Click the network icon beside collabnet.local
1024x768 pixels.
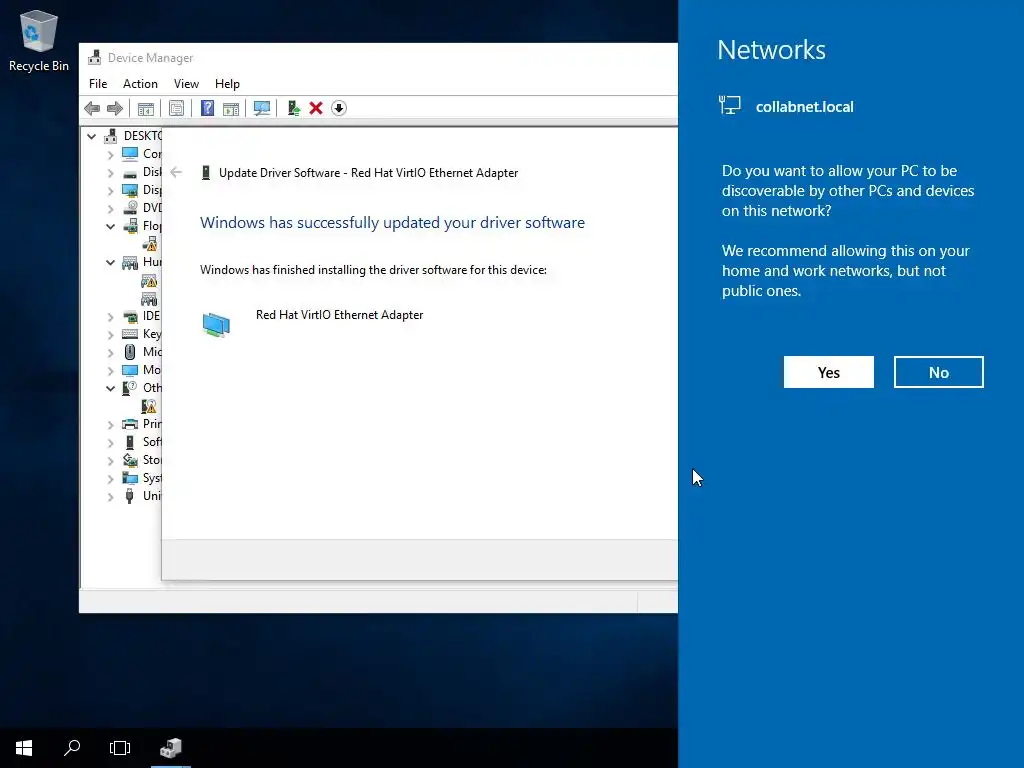729,105
